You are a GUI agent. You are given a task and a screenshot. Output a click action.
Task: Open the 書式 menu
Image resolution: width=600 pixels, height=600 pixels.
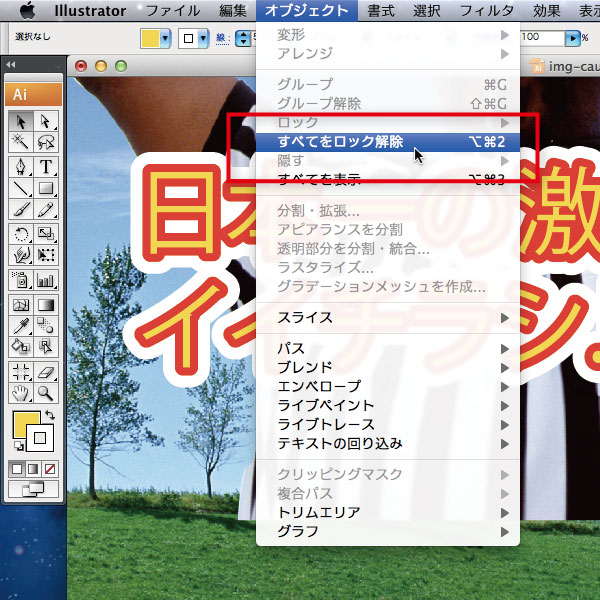point(380,11)
